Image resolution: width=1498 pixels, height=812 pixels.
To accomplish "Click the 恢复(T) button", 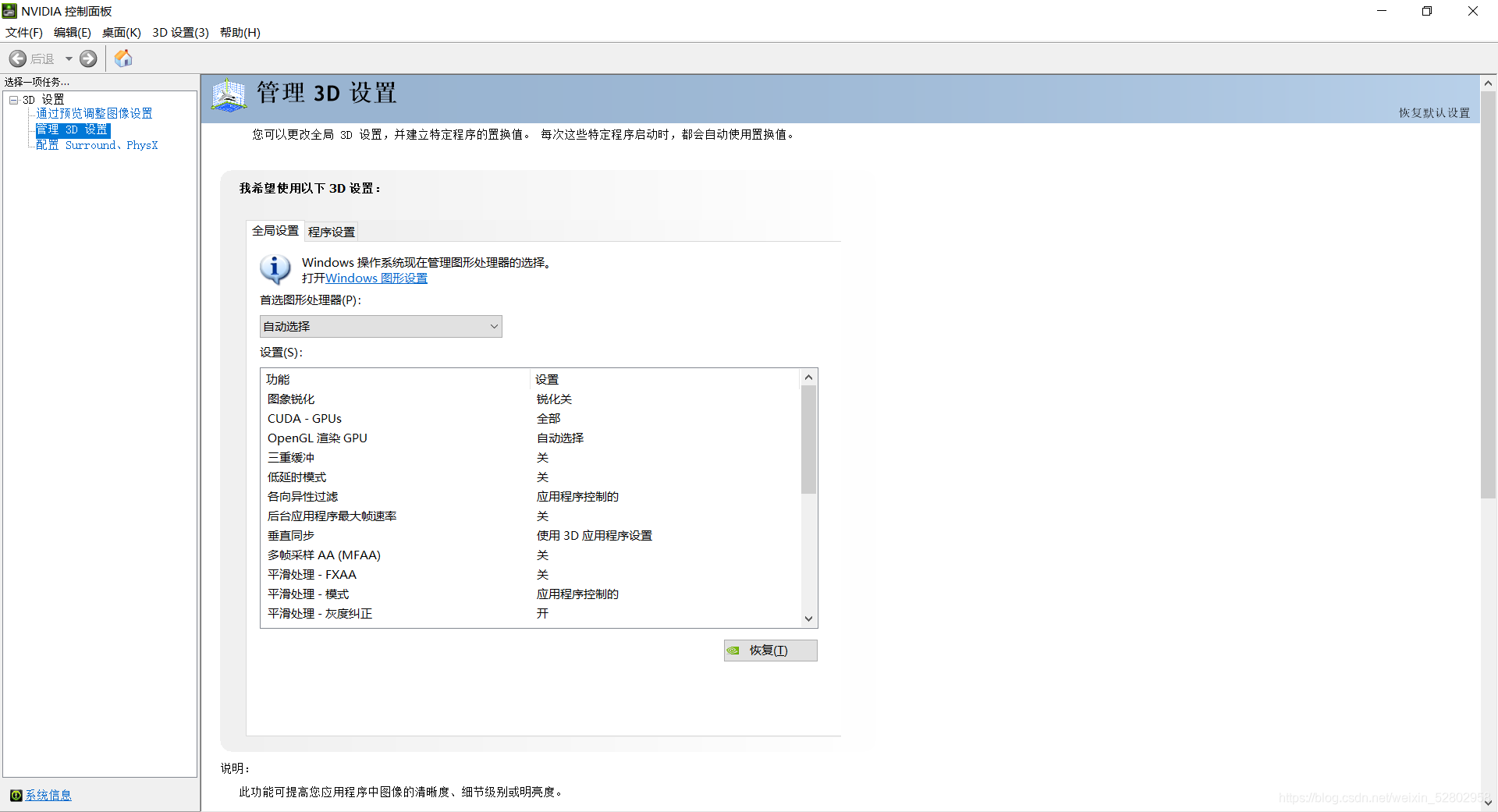I will tap(770, 650).
